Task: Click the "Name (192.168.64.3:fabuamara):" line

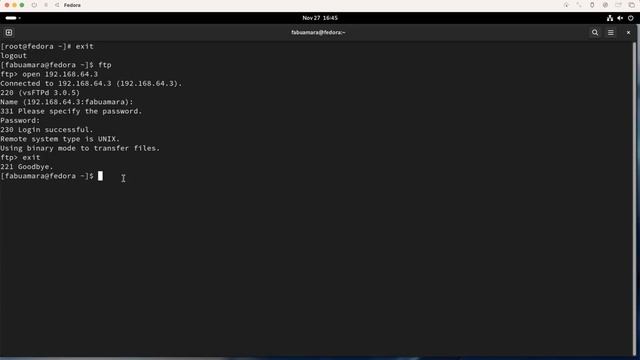Action: point(67,102)
